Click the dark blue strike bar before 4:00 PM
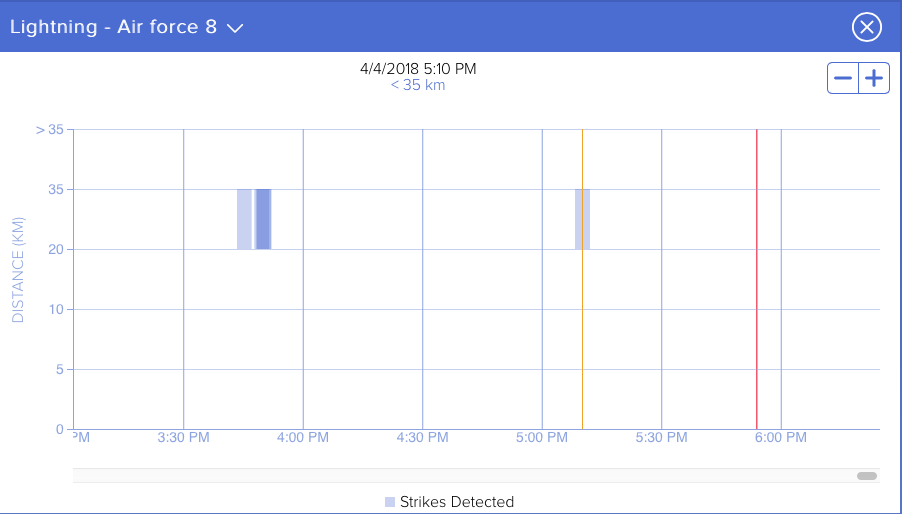The image size is (902, 514). click(x=264, y=219)
